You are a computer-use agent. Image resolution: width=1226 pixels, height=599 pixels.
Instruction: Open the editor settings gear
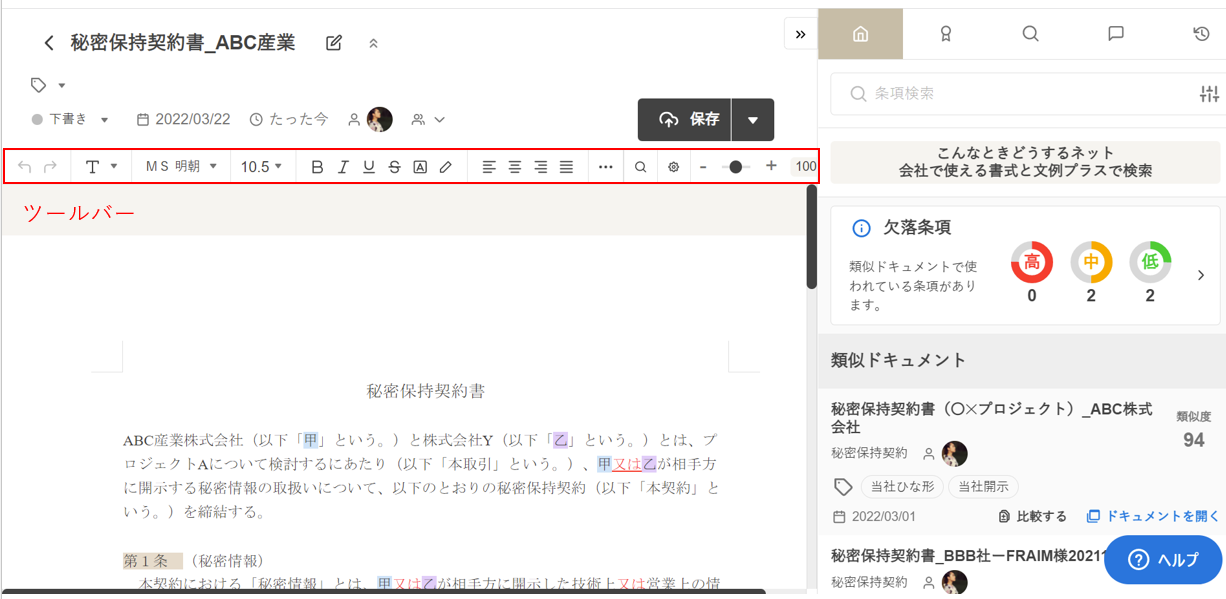pos(674,167)
